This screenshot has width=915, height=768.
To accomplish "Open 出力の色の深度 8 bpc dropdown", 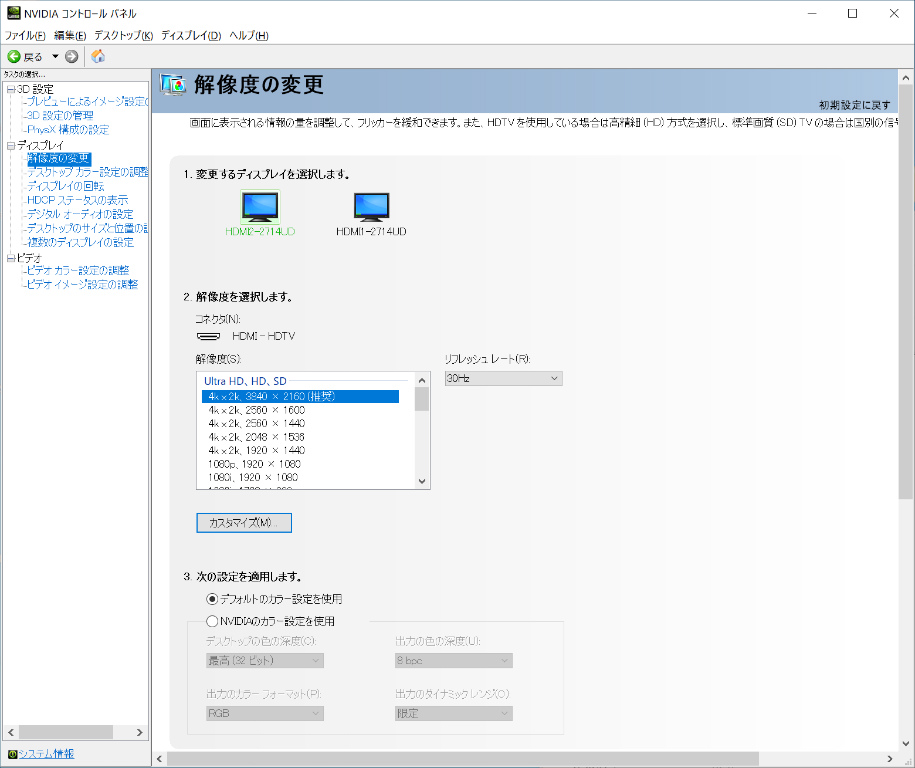I will click(x=454, y=661).
